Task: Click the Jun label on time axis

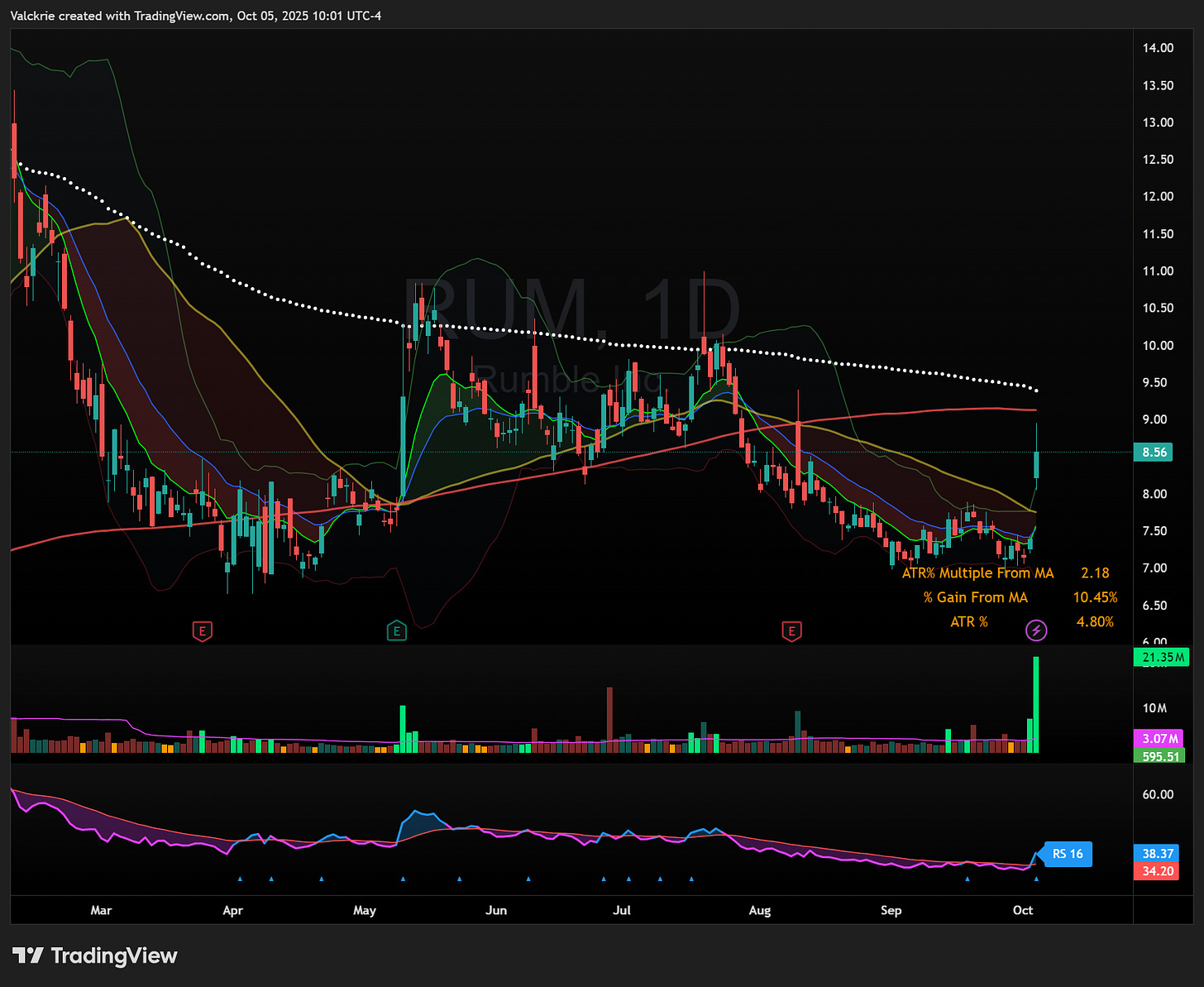Action: [x=496, y=910]
